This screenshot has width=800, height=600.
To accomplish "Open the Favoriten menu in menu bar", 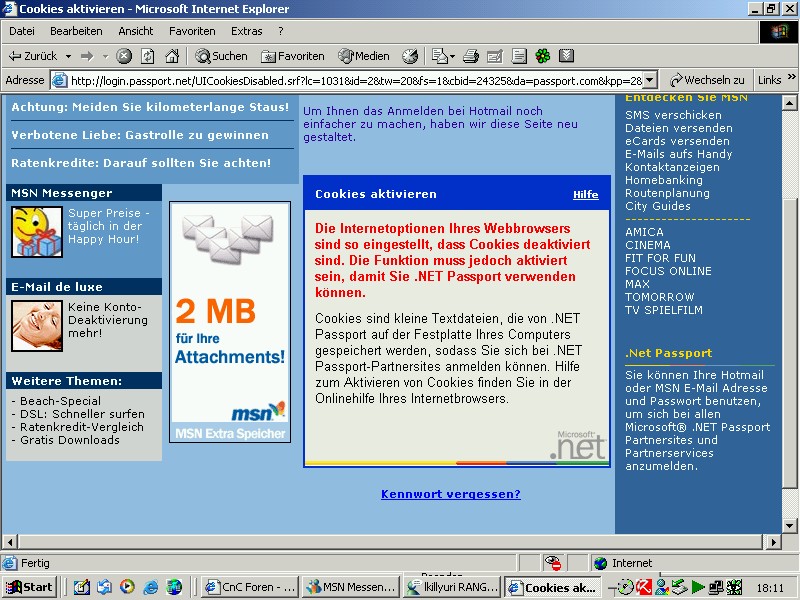I will pos(192,31).
